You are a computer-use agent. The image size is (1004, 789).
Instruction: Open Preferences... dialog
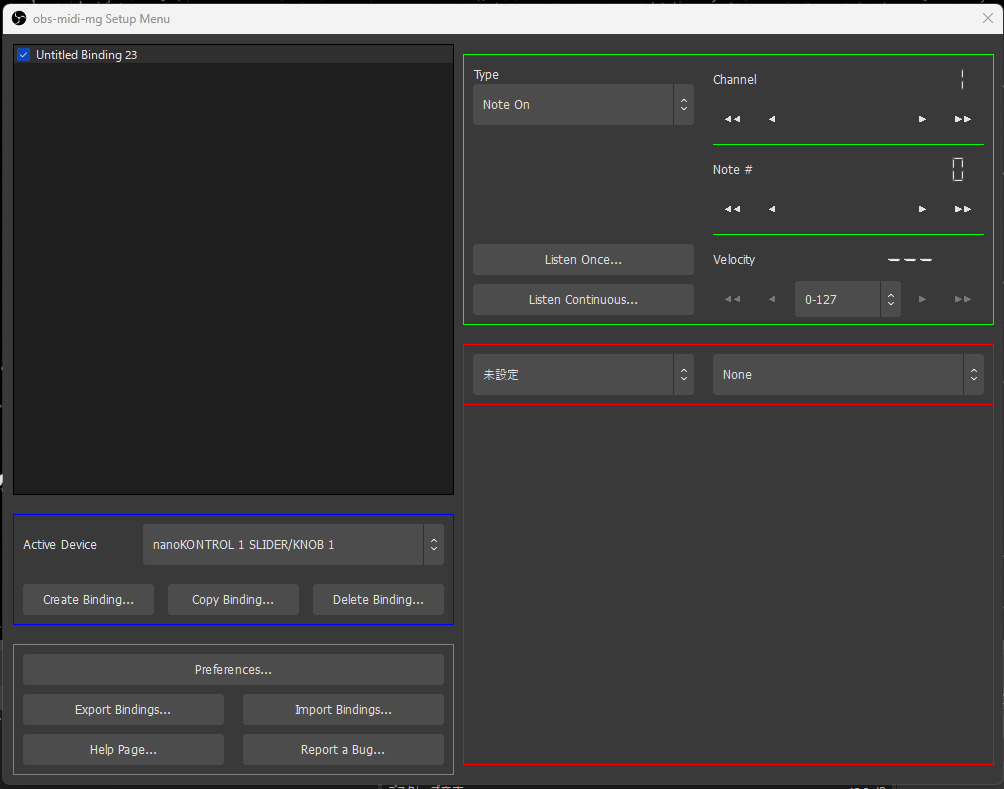(x=233, y=670)
